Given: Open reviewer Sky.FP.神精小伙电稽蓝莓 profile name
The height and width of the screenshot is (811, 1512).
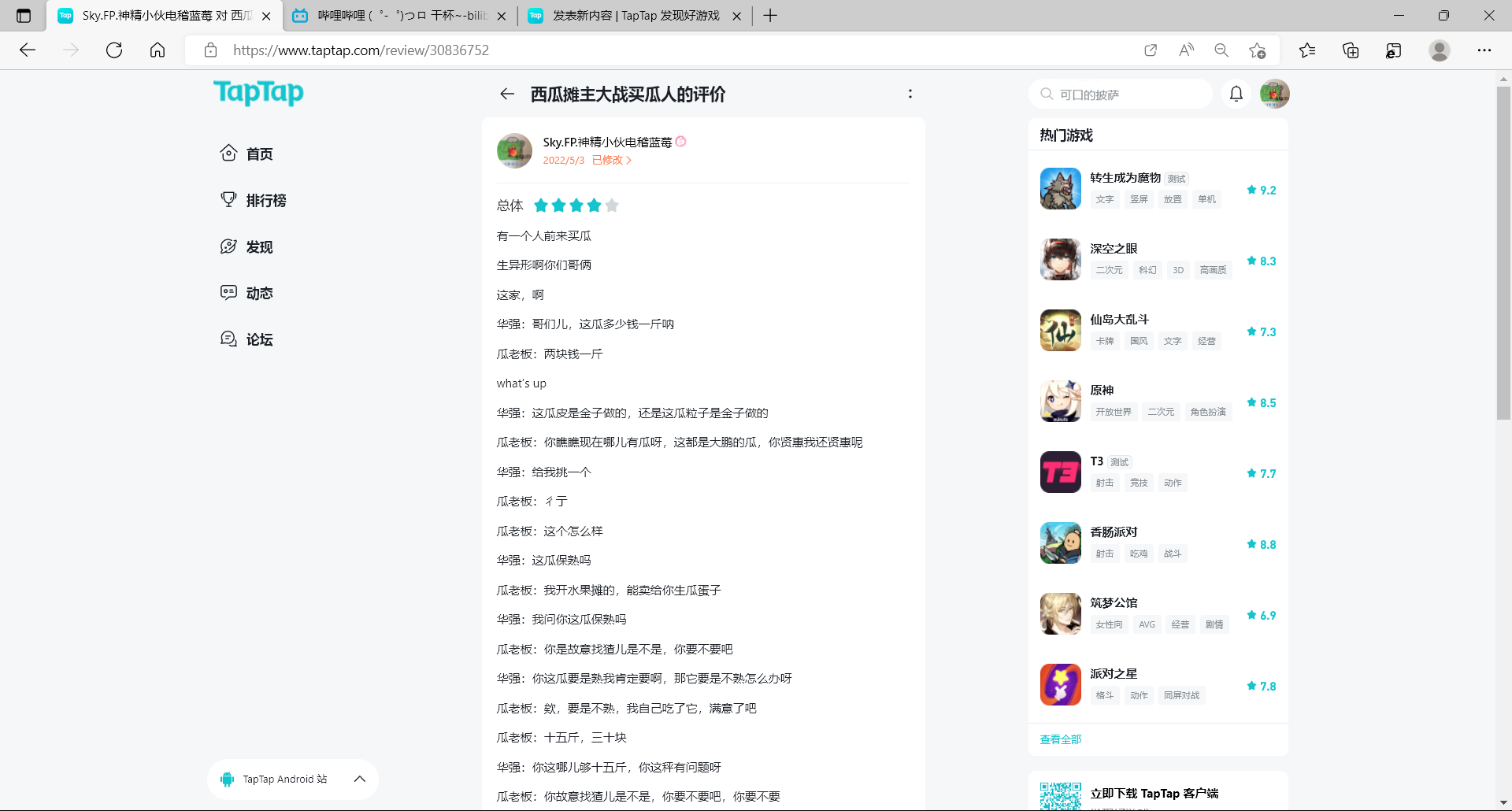Looking at the screenshot, I should 606,142.
